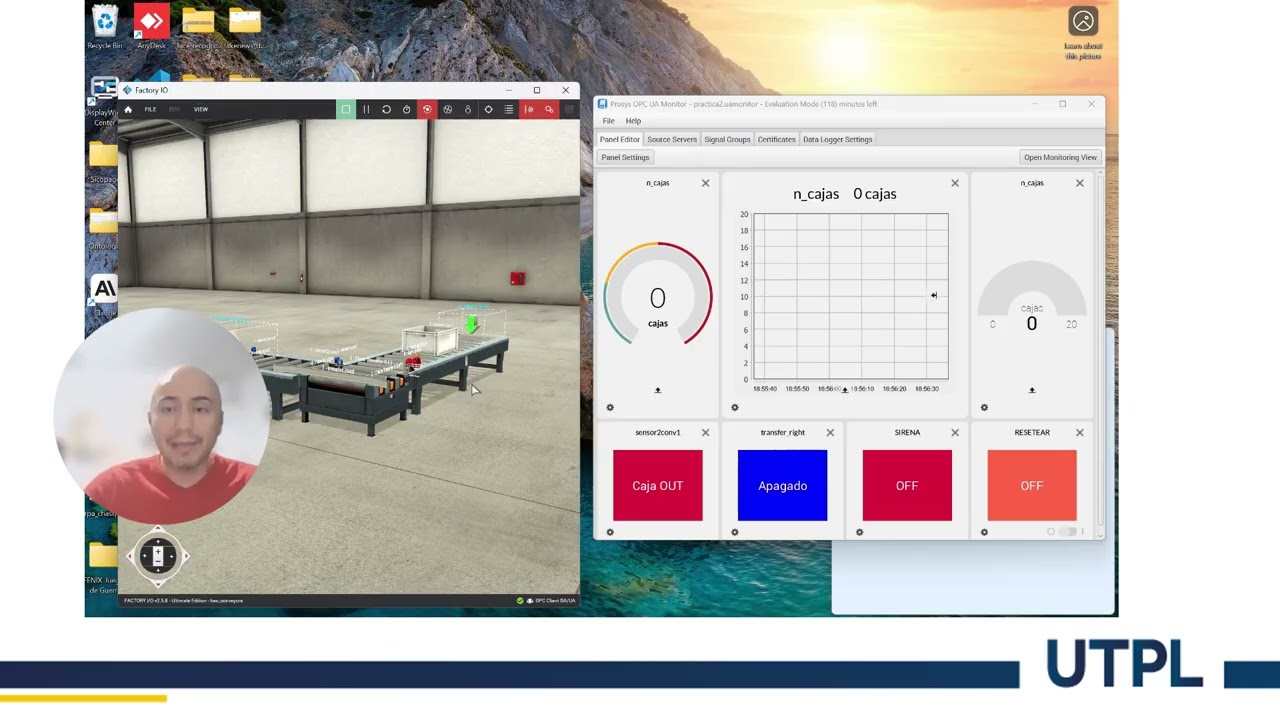
Task: Open settings gear of SIRENA panel
Action: click(859, 532)
